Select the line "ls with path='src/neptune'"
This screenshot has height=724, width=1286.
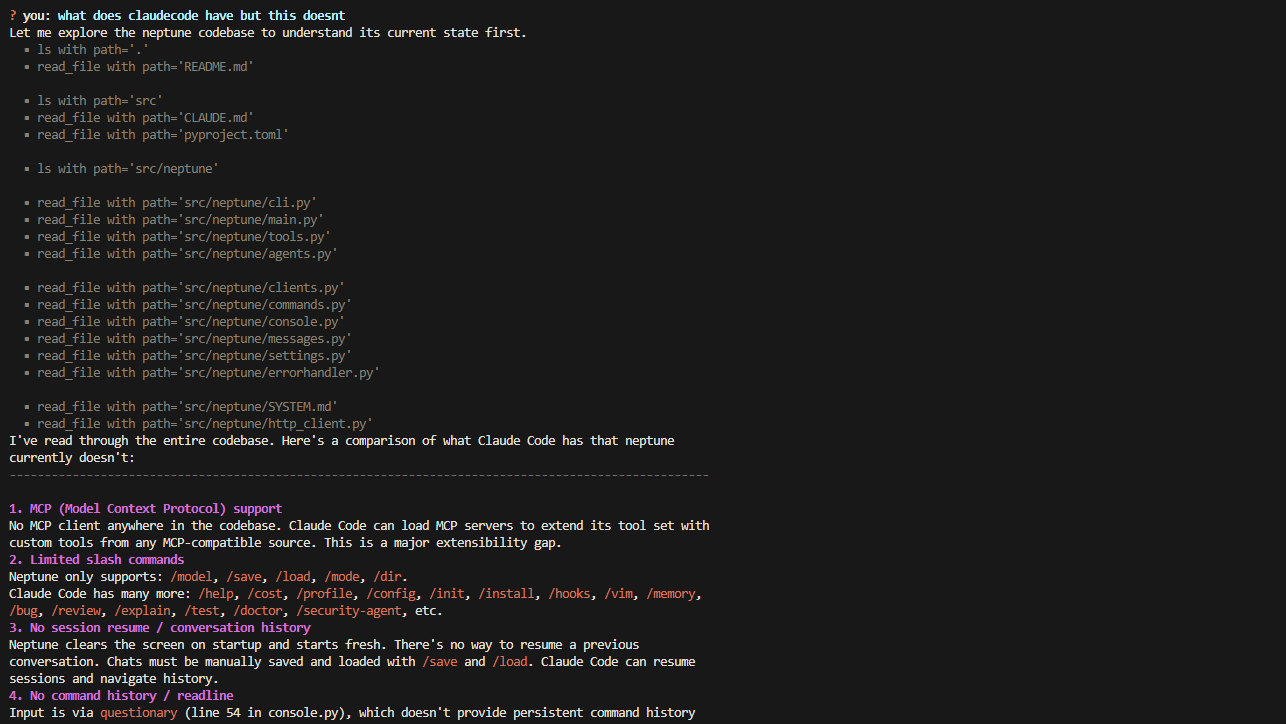(128, 168)
